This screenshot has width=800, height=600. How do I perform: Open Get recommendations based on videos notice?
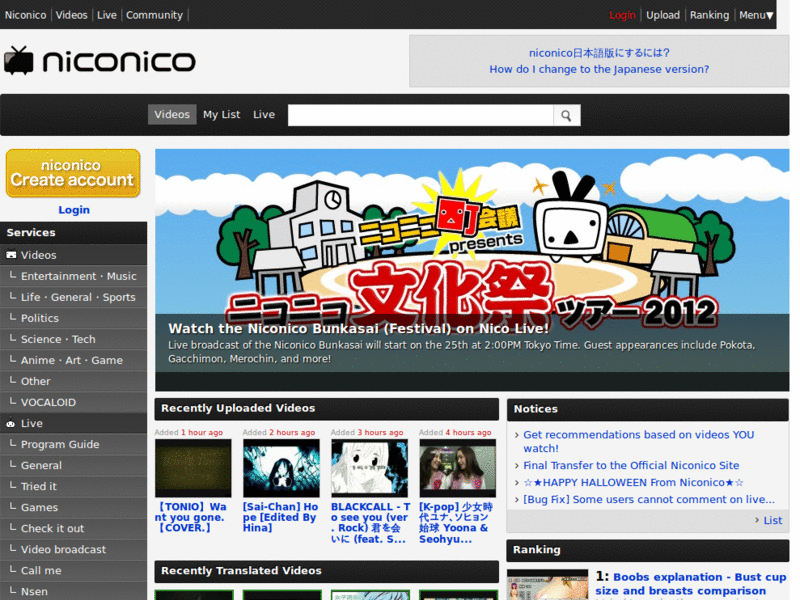[638, 441]
